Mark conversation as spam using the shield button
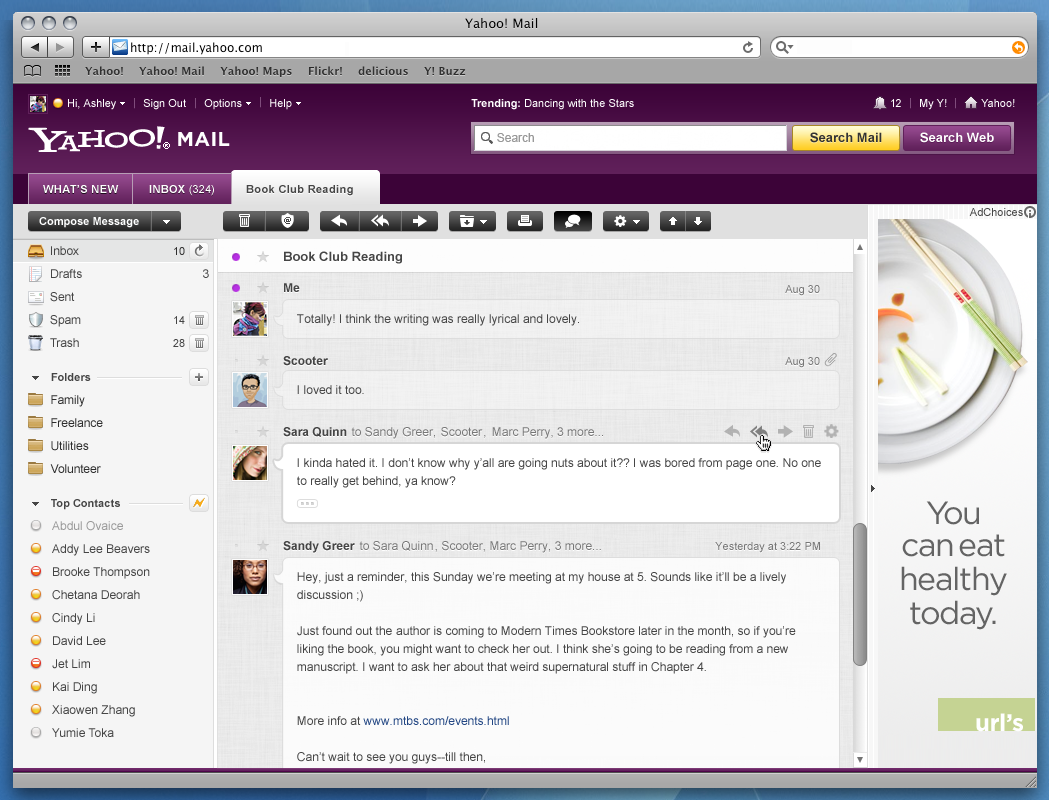Screen dimensions: 1049x800 pos(287,221)
